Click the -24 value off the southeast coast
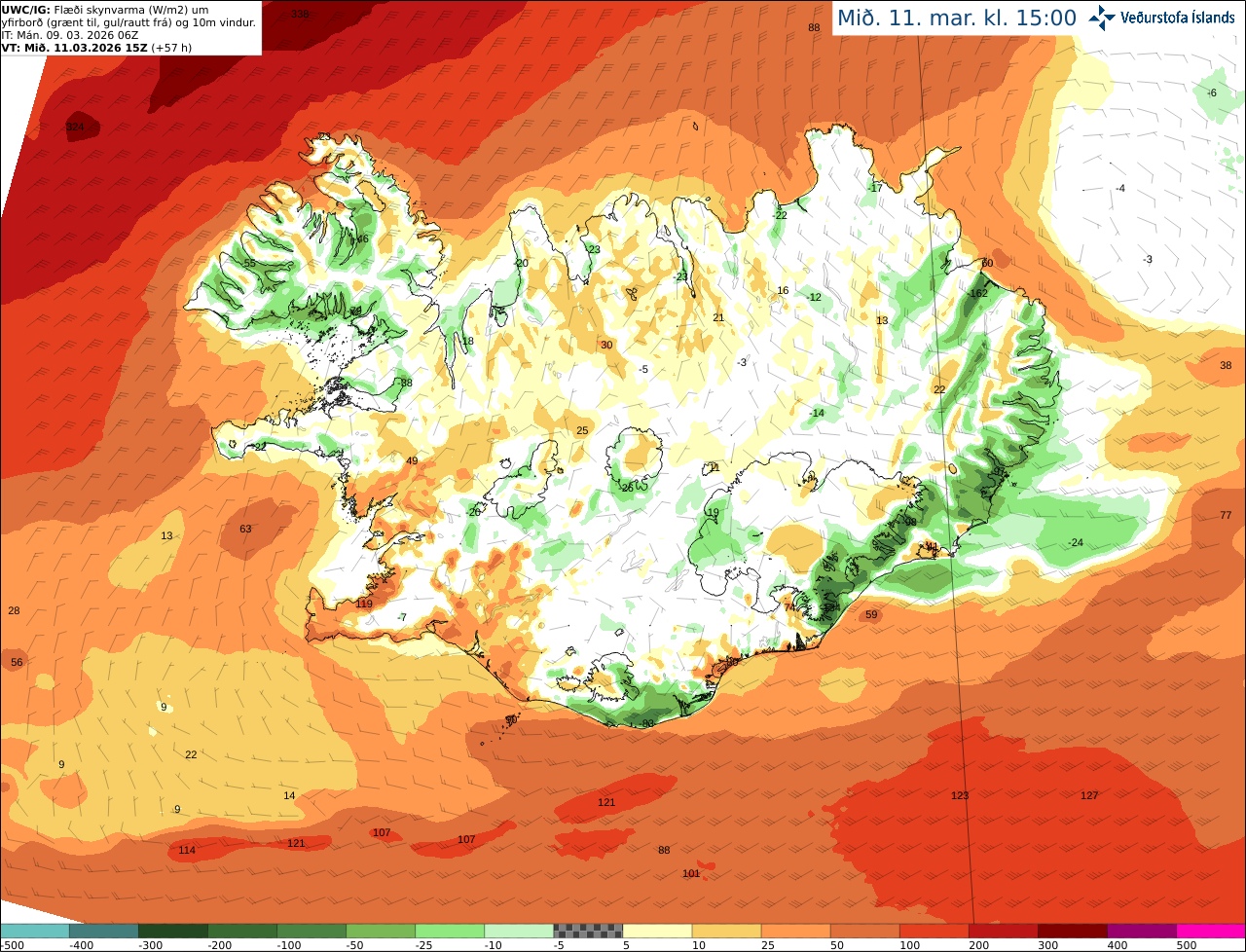1246x952 pixels. (1075, 542)
